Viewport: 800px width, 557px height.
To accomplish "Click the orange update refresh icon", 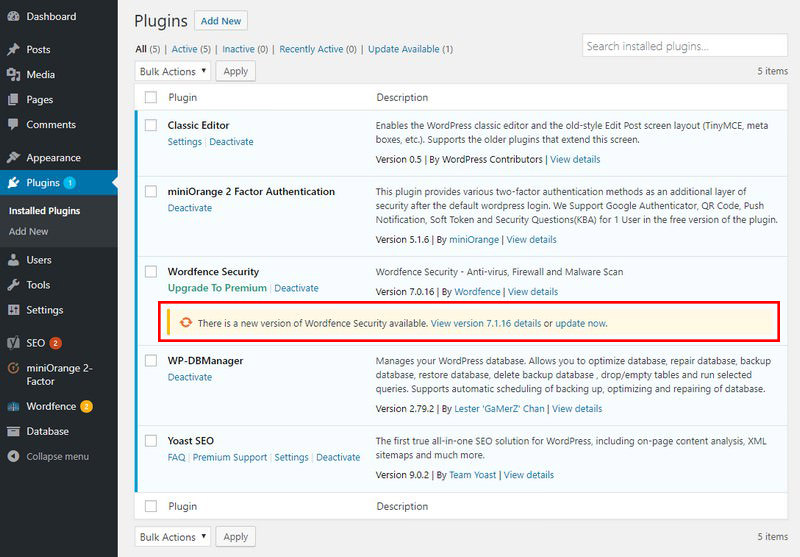I will pyautogui.click(x=186, y=322).
